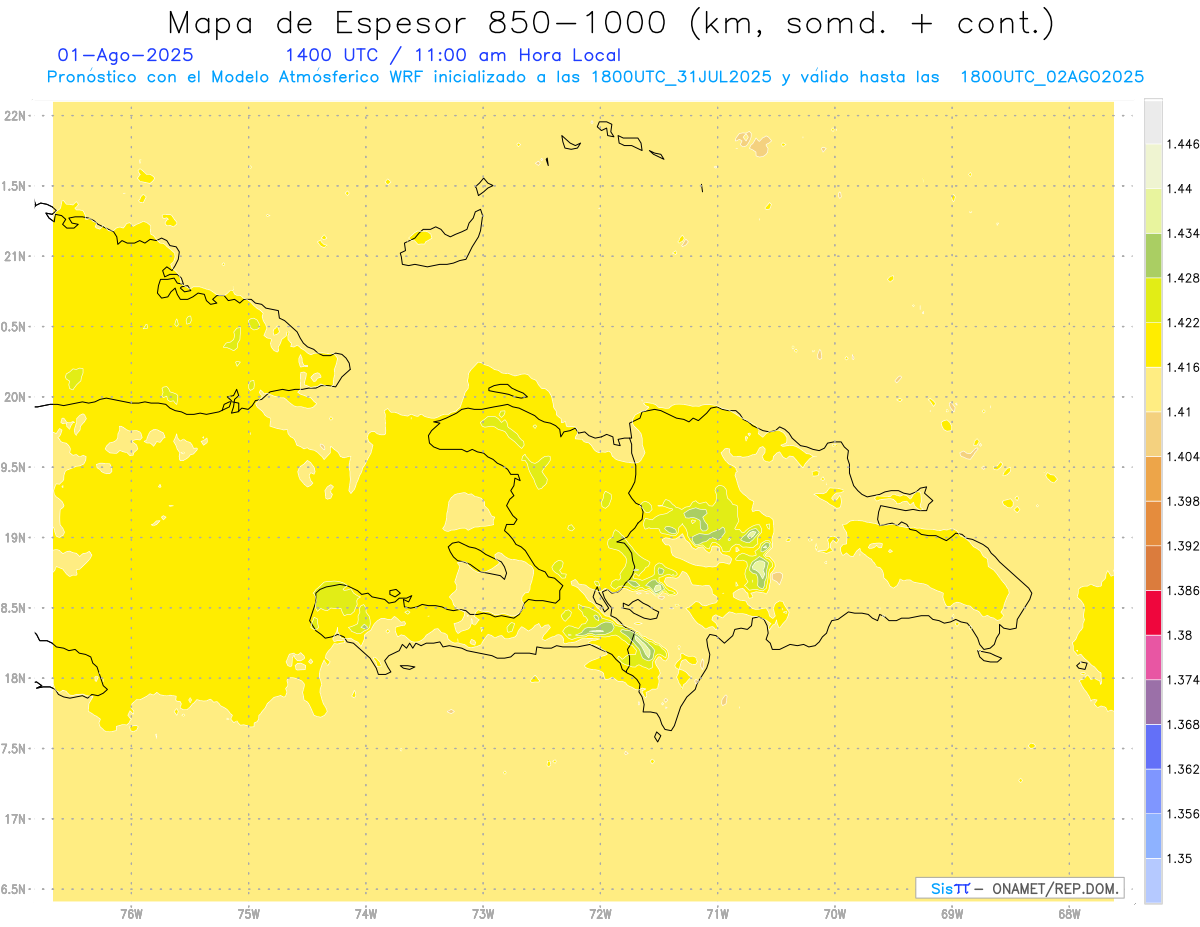Click the bright yellow legend swatch between 1.416 and 1.422

coord(1153,344)
